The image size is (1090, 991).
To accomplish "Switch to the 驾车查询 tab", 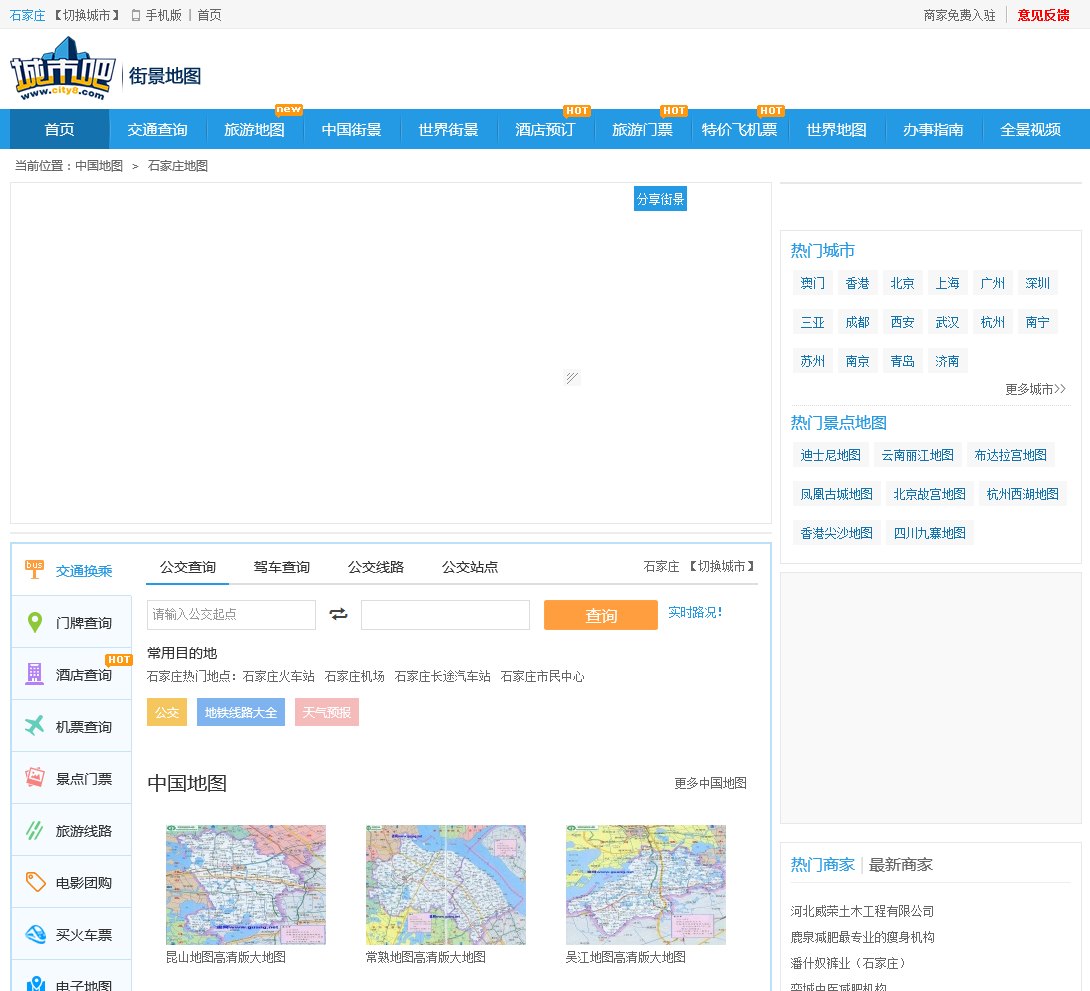I will click(281, 567).
